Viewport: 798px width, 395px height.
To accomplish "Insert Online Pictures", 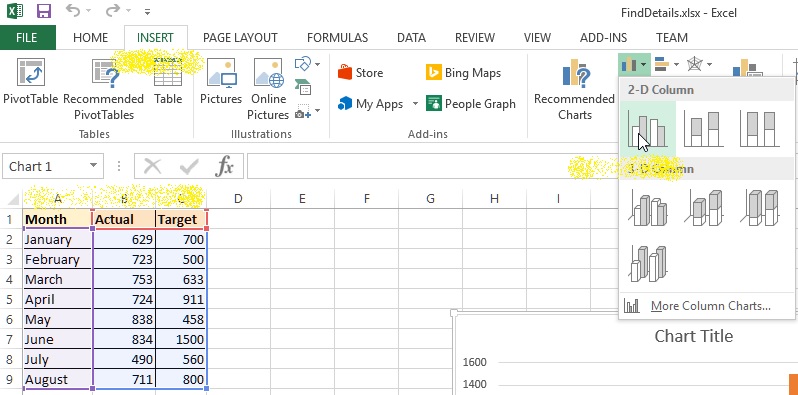I will coord(268,89).
